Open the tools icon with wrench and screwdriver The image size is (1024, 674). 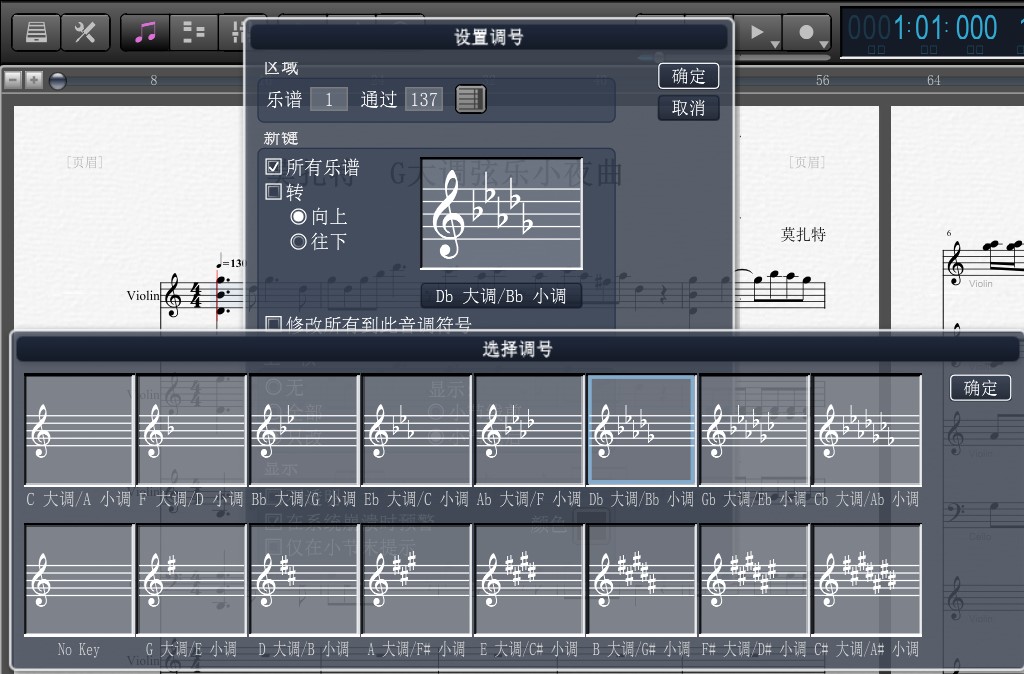point(86,32)
